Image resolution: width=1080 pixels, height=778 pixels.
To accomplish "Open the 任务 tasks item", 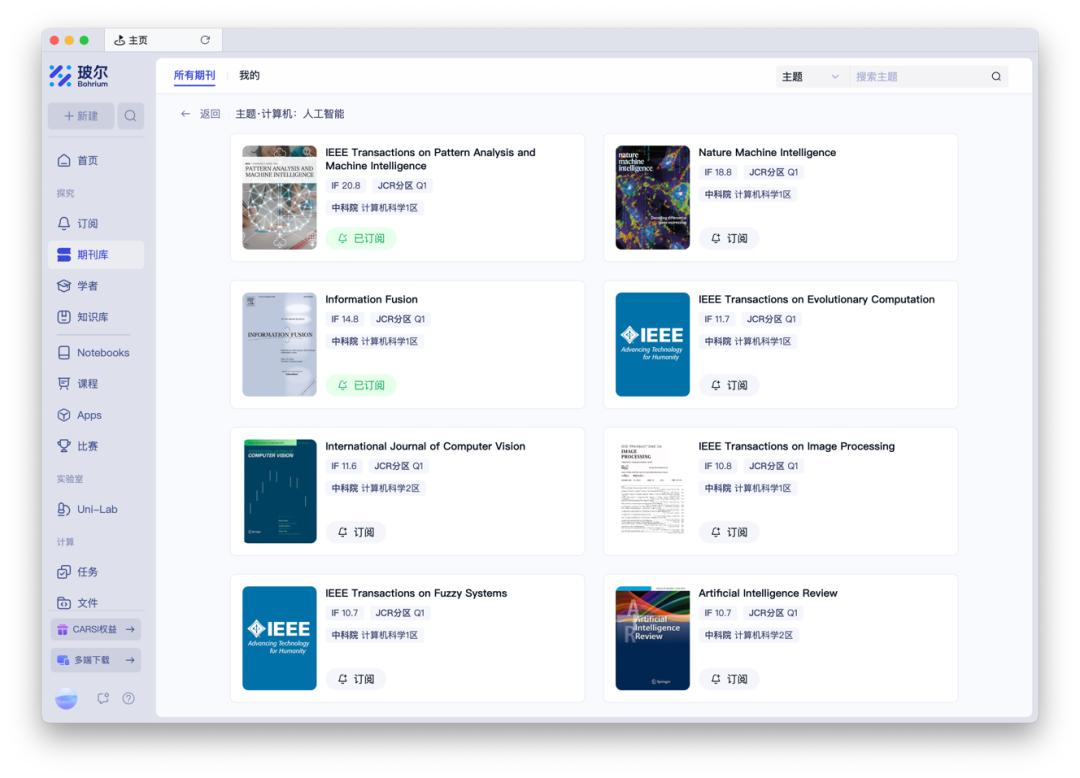I will point(96,571).
